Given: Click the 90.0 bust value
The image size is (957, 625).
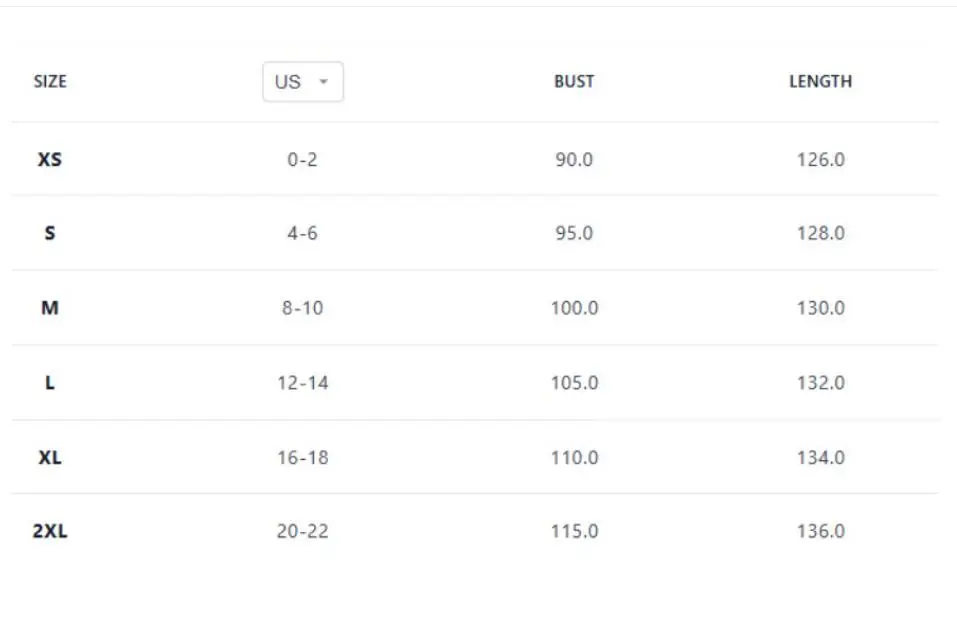Looking at the screenshot, I should 574,159.
